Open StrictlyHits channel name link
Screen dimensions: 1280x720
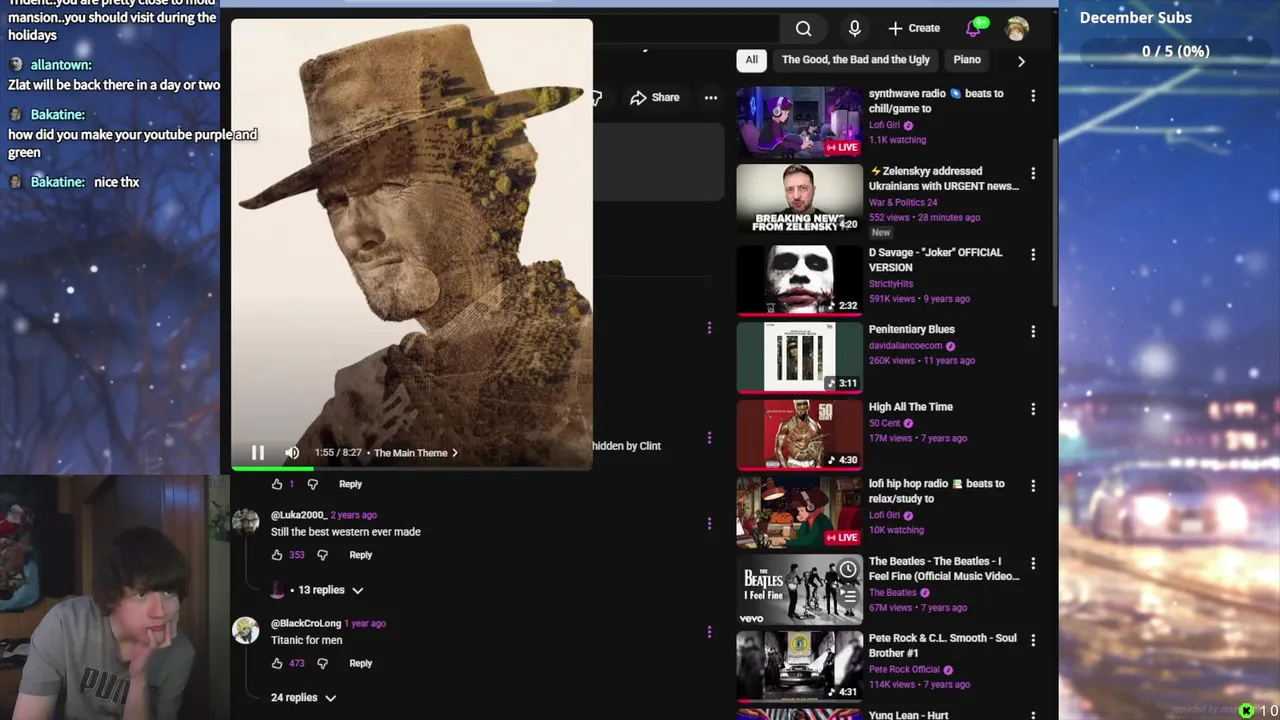coord(891,283)
